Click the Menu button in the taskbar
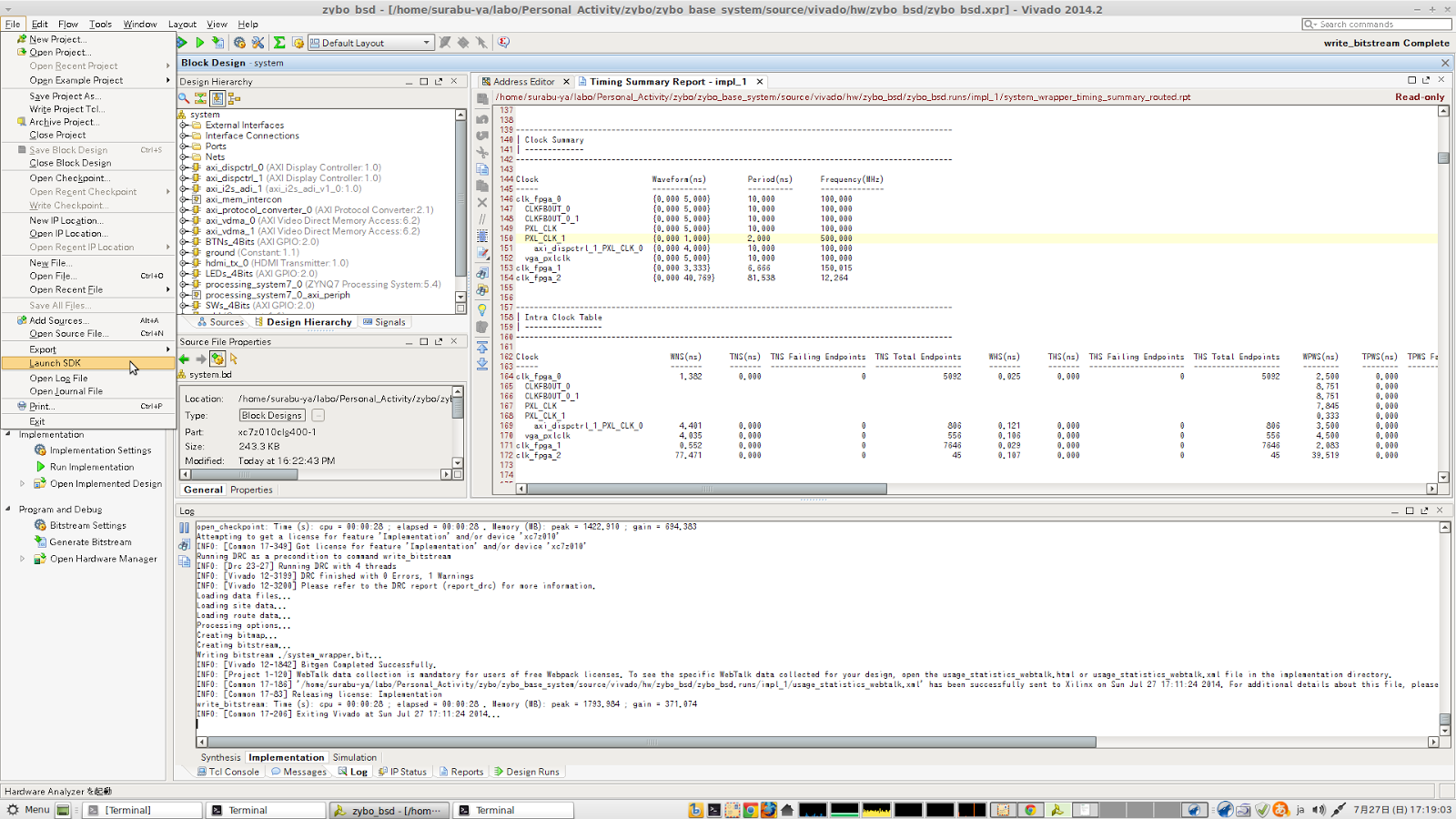This screenshot has height=819, width=1456. (x=28, y=810)
